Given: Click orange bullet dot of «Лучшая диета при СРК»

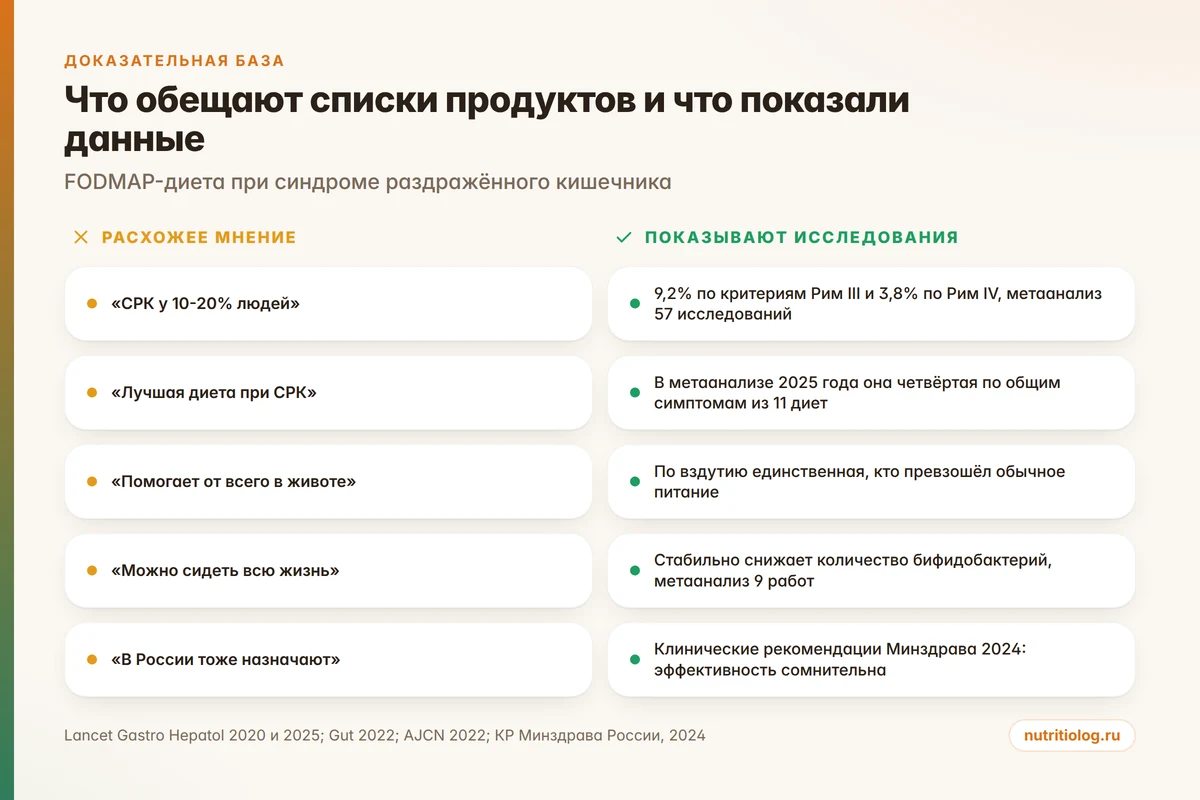Looking at the screenshot, I should pos(92,393).
